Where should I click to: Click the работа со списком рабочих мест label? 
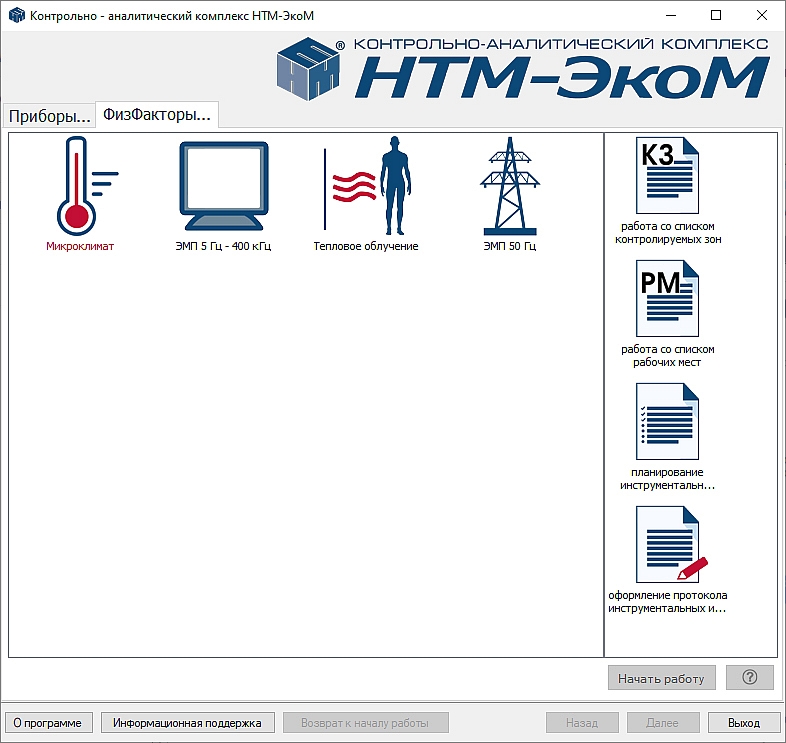(x=668, y=355)
